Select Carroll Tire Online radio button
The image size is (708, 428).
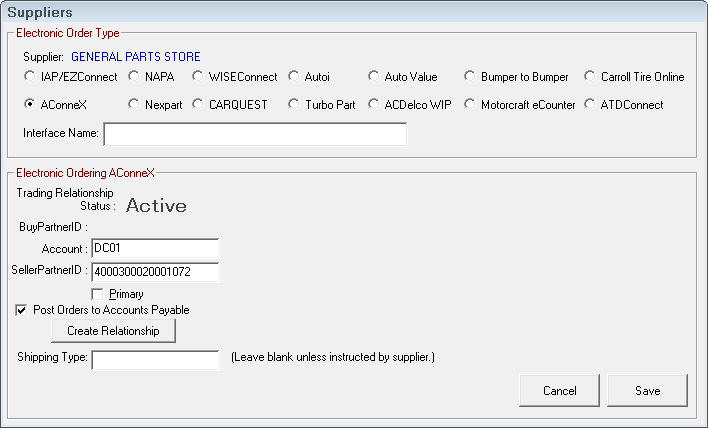click(x=591, y=77)
